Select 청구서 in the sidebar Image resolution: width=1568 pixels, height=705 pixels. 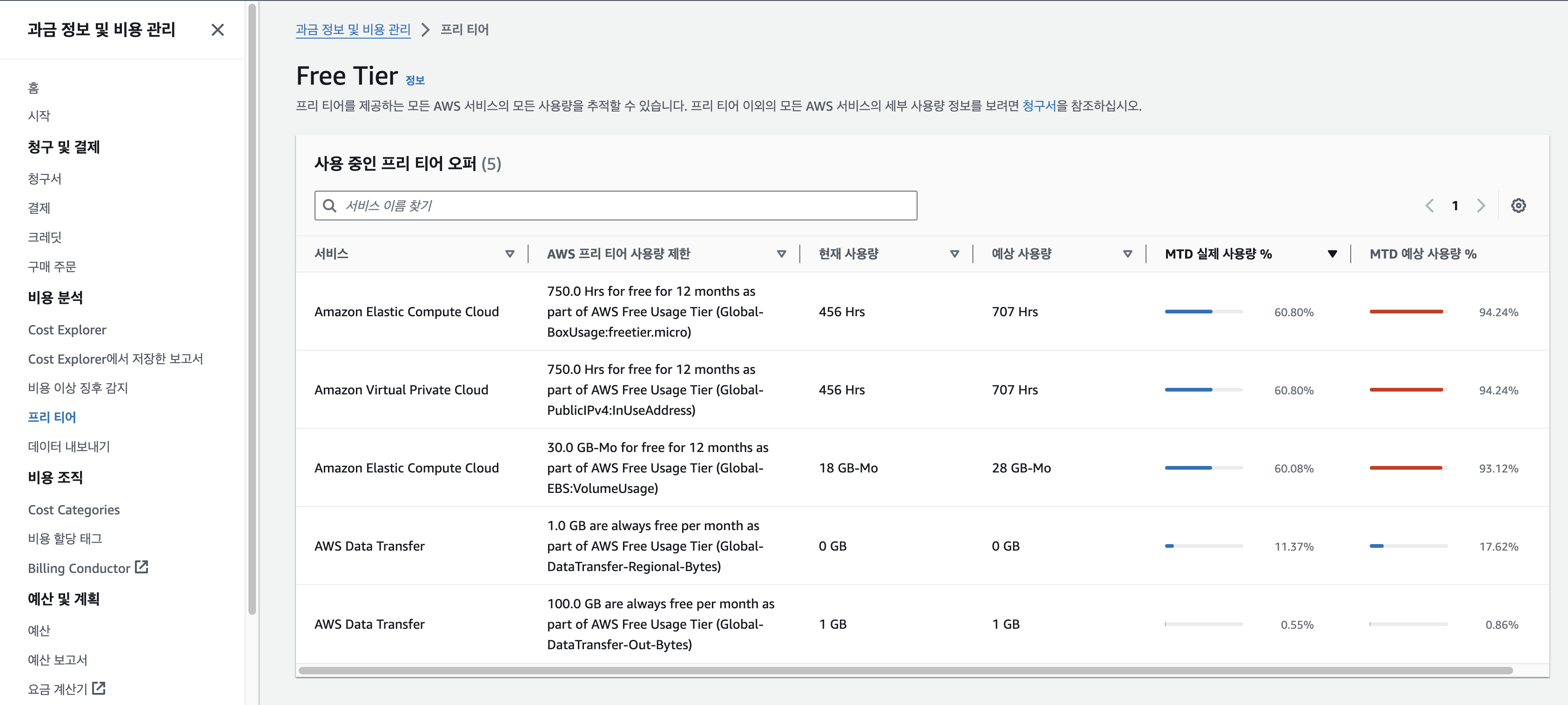click(x=45, y=179)
